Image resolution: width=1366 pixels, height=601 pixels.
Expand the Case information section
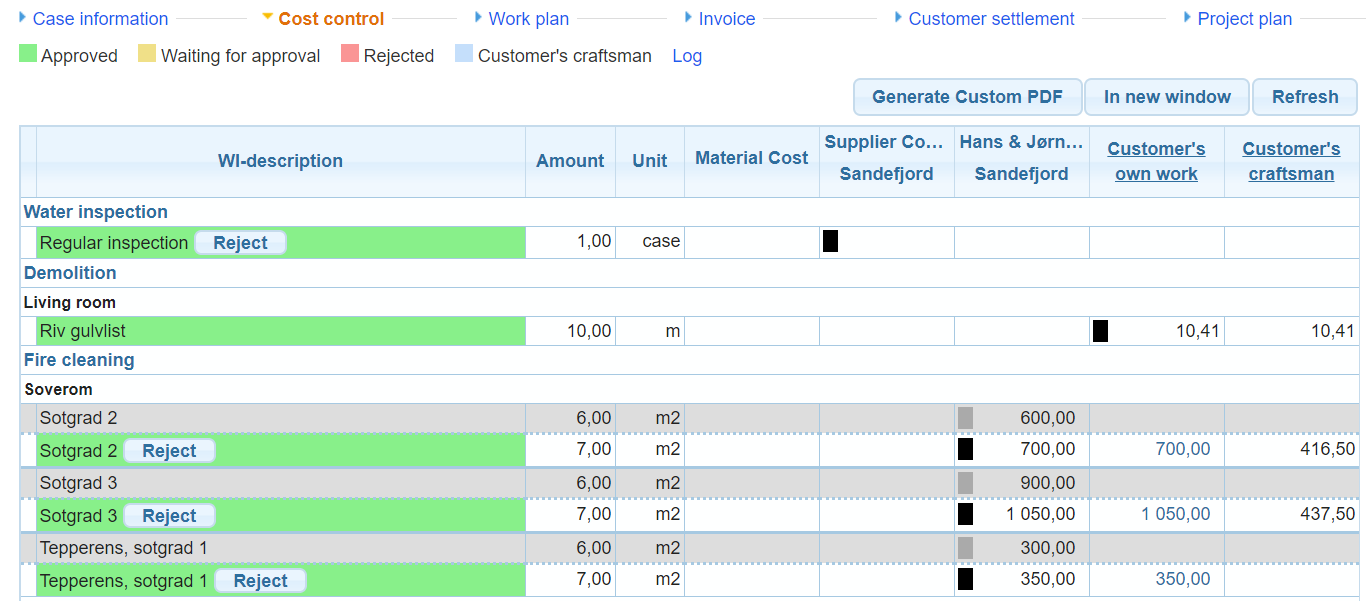[x=99, y=19]
